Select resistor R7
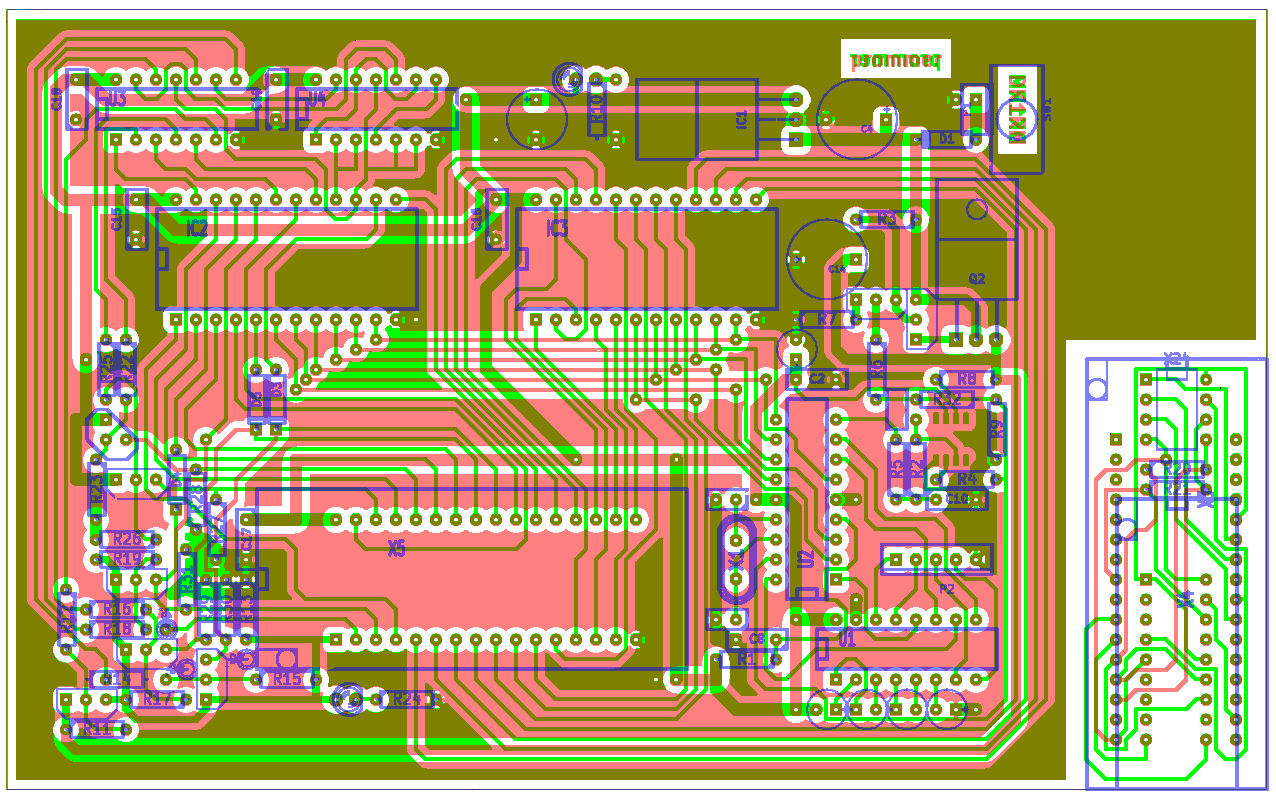Viewport: 1276px width, 798px height. coord(826,319)
